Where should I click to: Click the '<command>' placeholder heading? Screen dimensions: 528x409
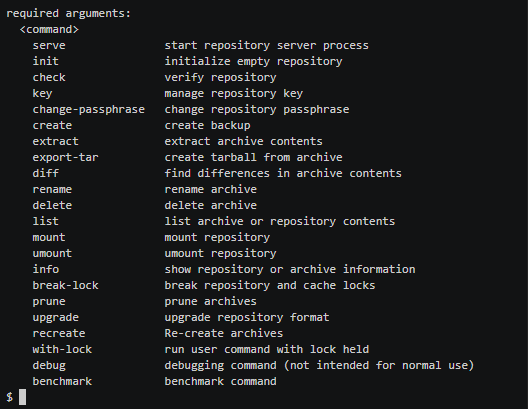tap(49, 30)
